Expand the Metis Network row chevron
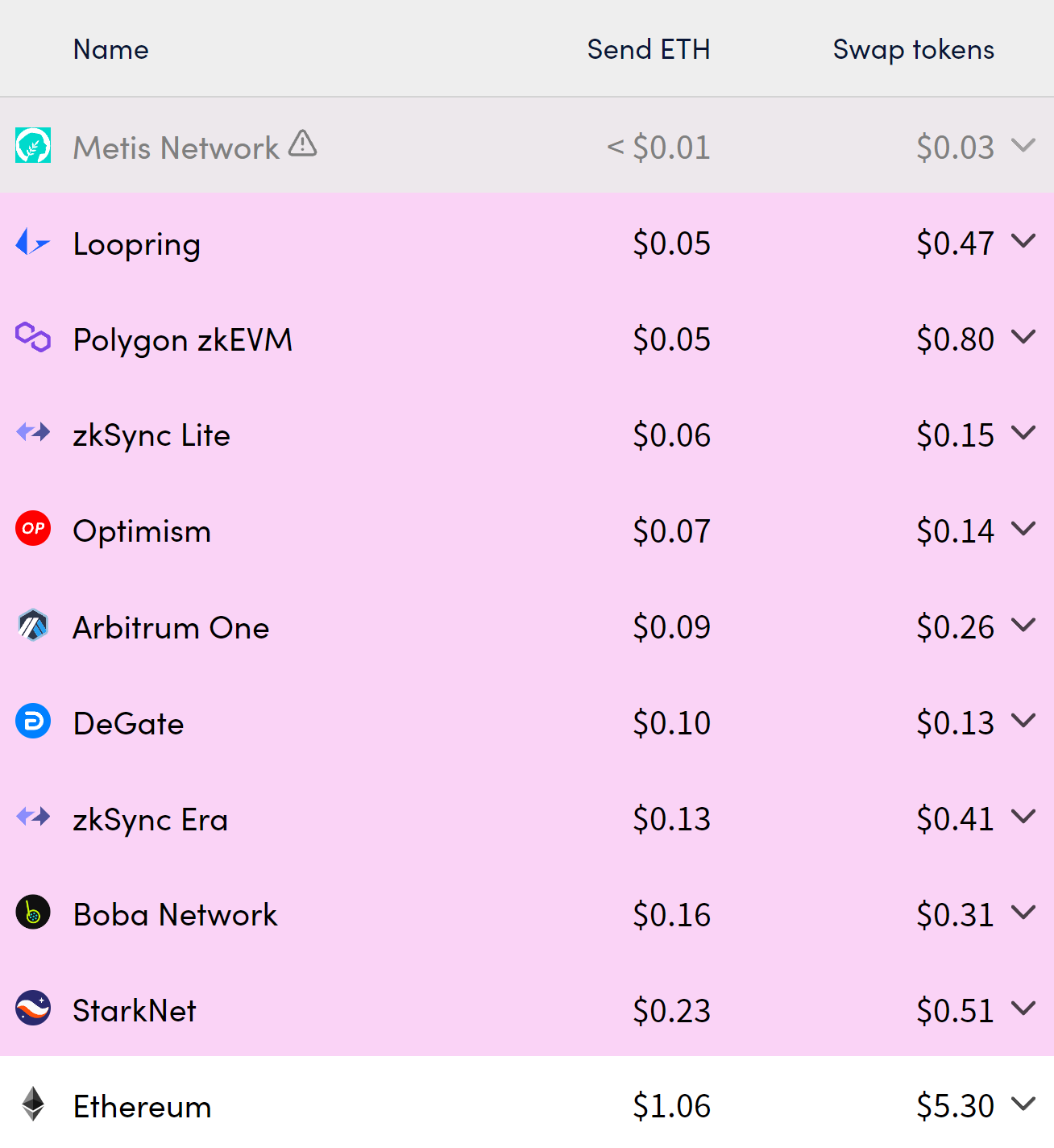1054x1148 pixels. tap(1023, 145)
